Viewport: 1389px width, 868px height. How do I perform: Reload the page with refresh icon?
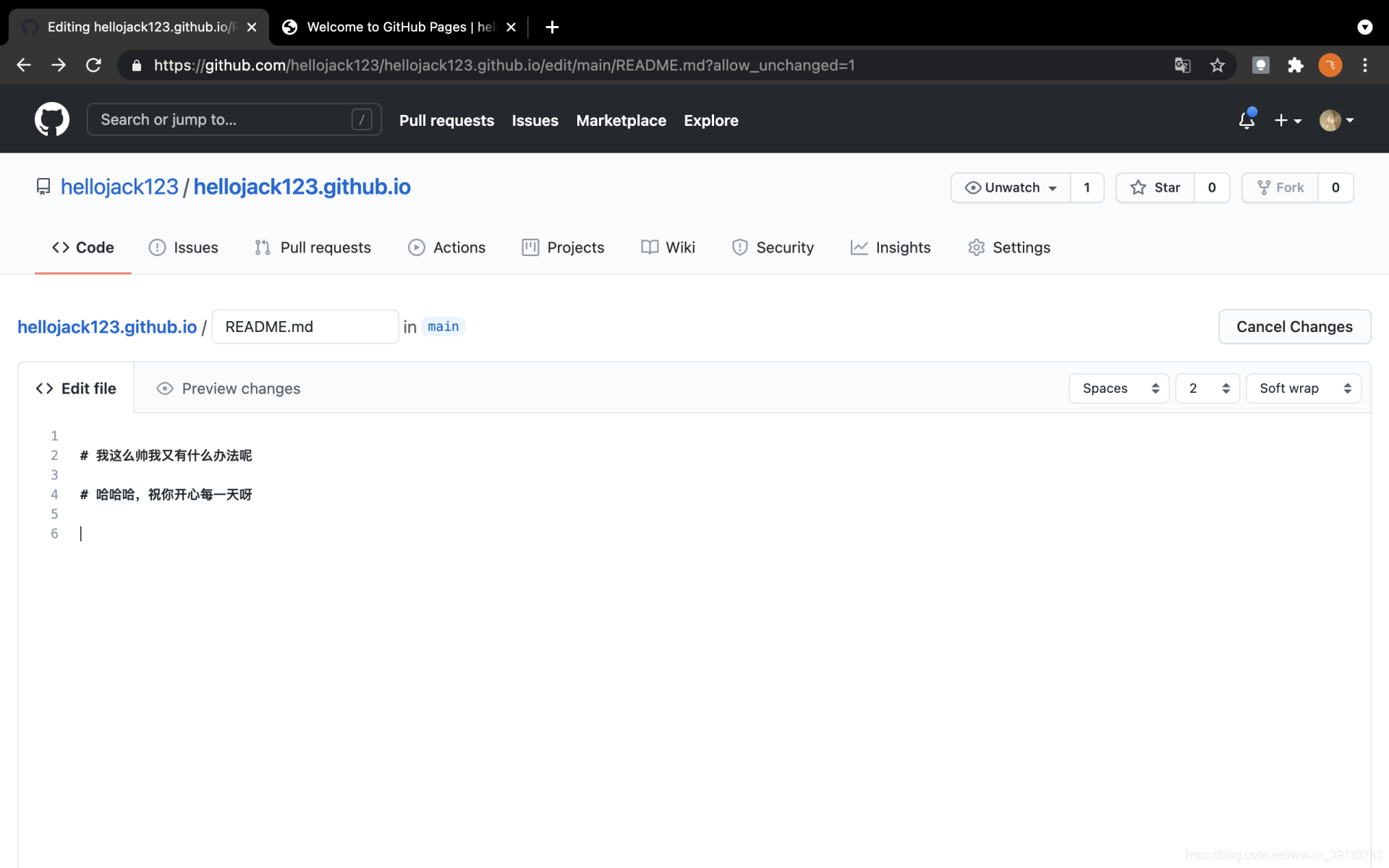(93, 65)
